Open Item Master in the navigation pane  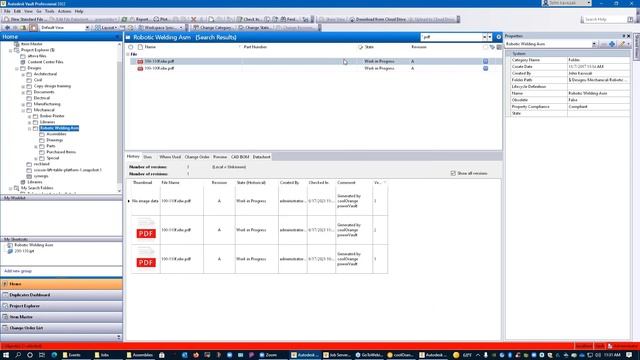click(61, 317)
